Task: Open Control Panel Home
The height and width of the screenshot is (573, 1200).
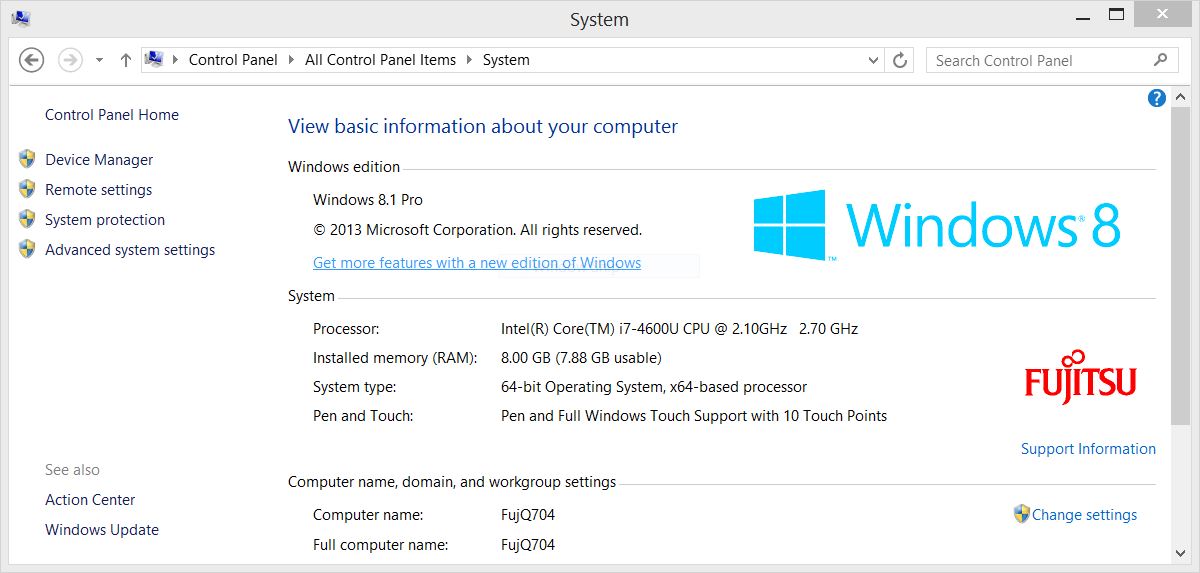Action: (112, 115)
